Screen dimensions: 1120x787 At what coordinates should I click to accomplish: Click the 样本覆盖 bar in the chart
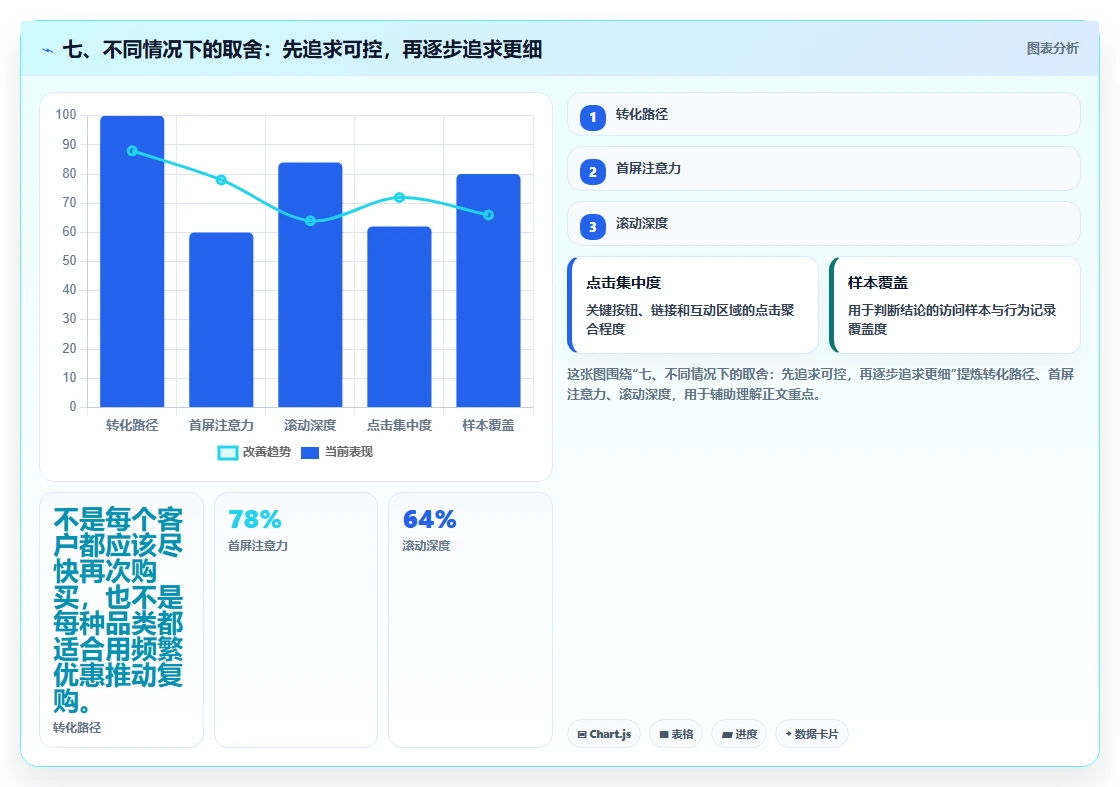coord(489,291)
